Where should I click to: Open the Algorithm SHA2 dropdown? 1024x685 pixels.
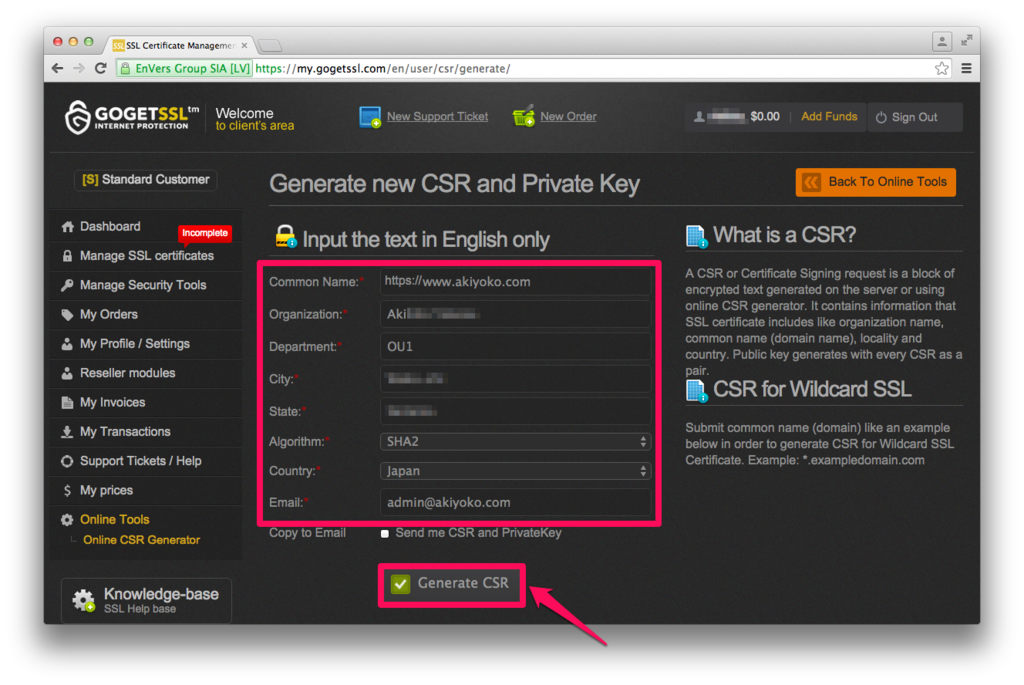515,441
